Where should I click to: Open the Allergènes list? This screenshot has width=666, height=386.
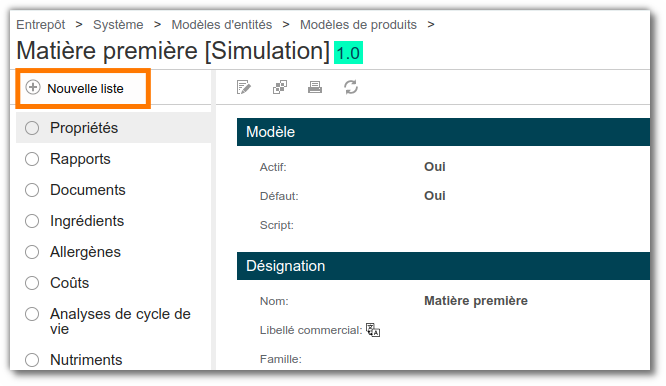point(85,252)
